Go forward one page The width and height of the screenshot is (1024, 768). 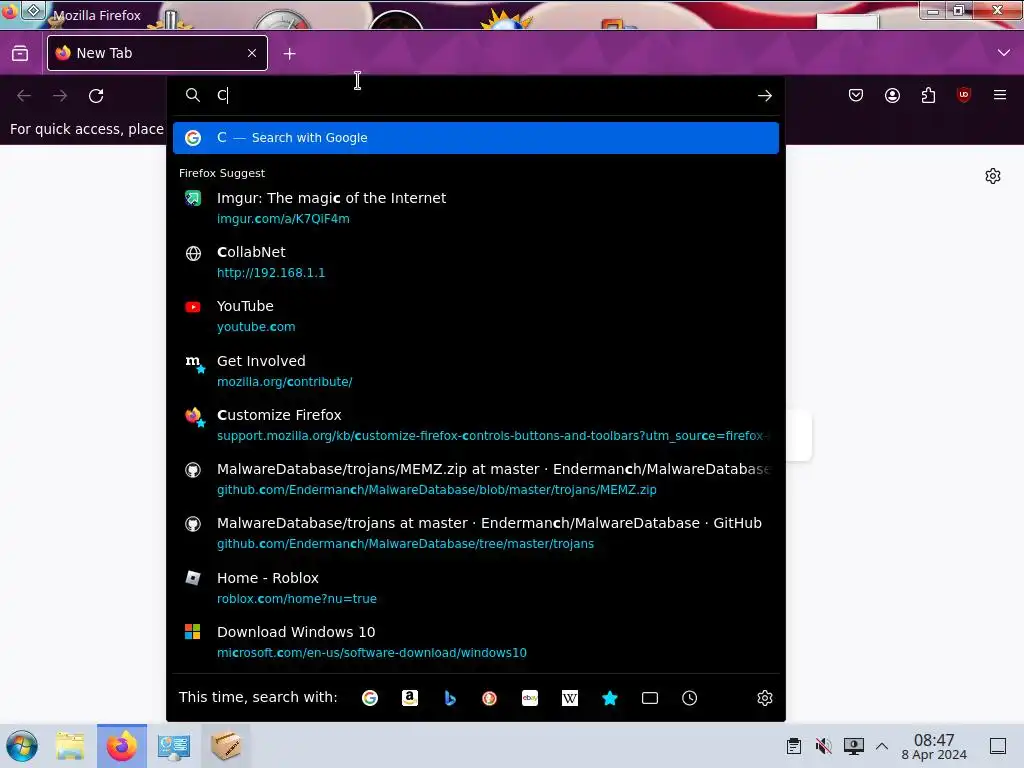click(60, 96)
